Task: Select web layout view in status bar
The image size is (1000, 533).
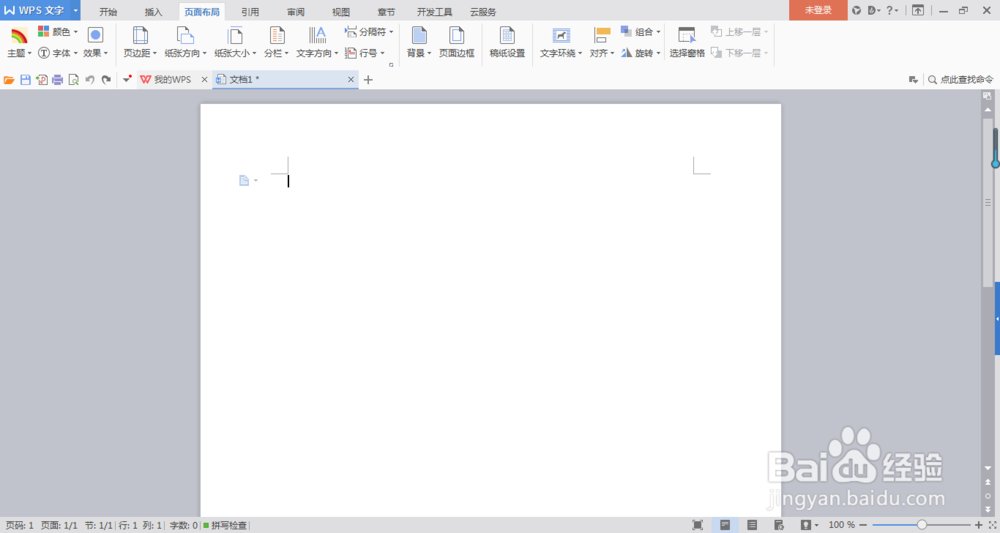Action: tap(779, 525)
